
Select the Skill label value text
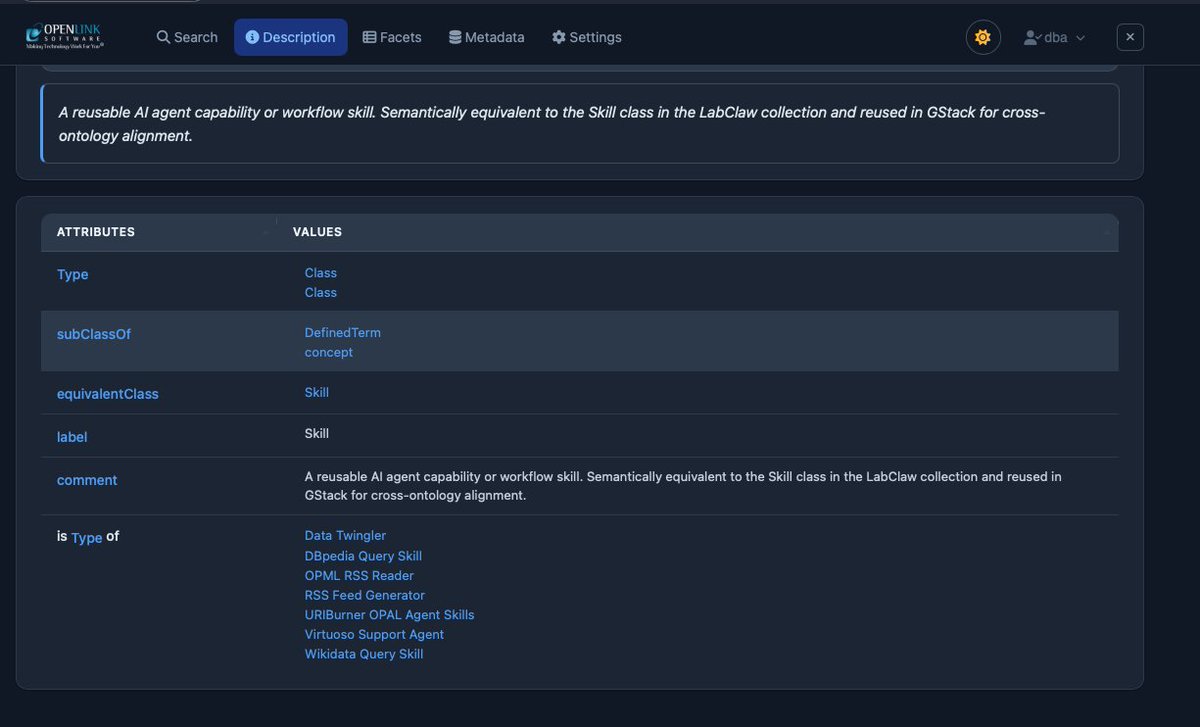pyautogui.click(x=317, y=434)
